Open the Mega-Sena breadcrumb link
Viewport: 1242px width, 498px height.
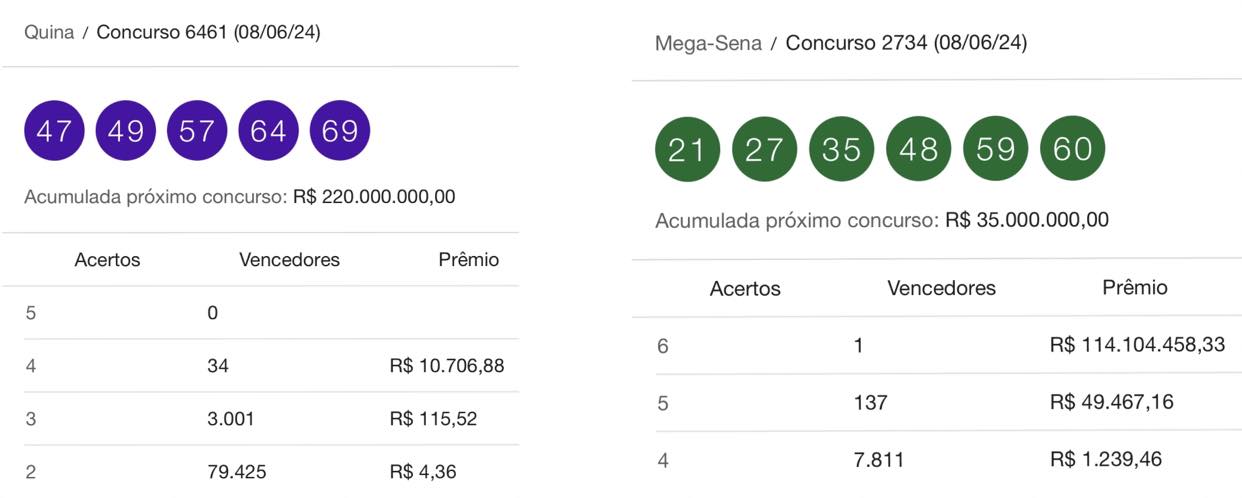point(708,43)
